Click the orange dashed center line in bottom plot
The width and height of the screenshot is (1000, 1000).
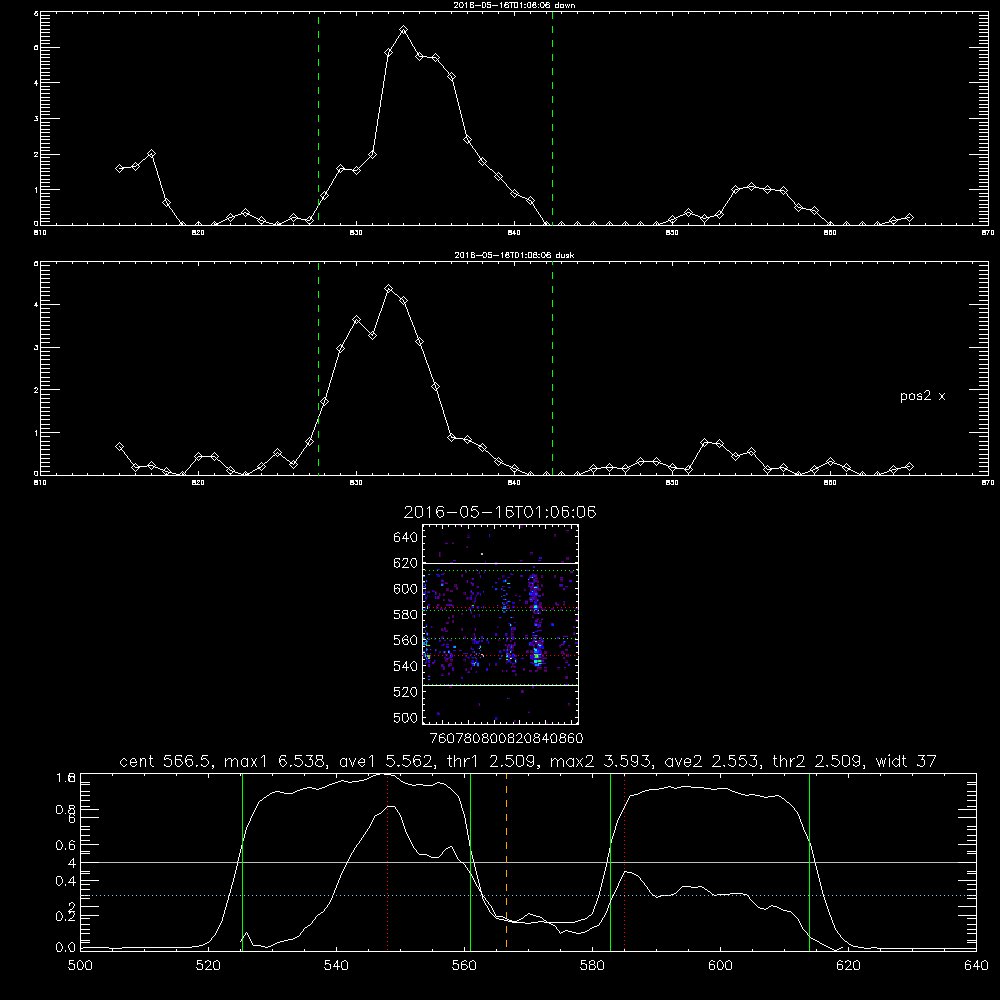(506, 861)
